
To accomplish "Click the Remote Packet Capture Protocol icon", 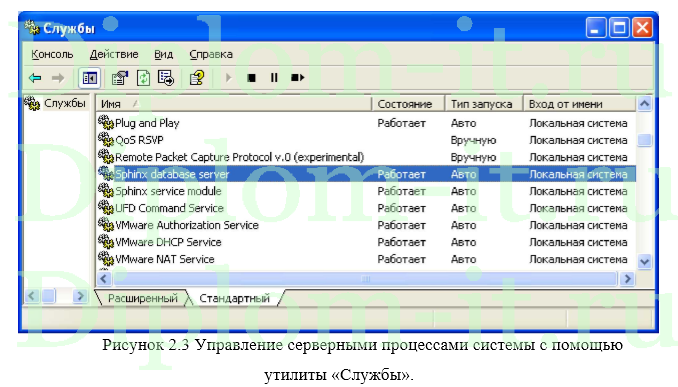I will click(x=106, y=156).
